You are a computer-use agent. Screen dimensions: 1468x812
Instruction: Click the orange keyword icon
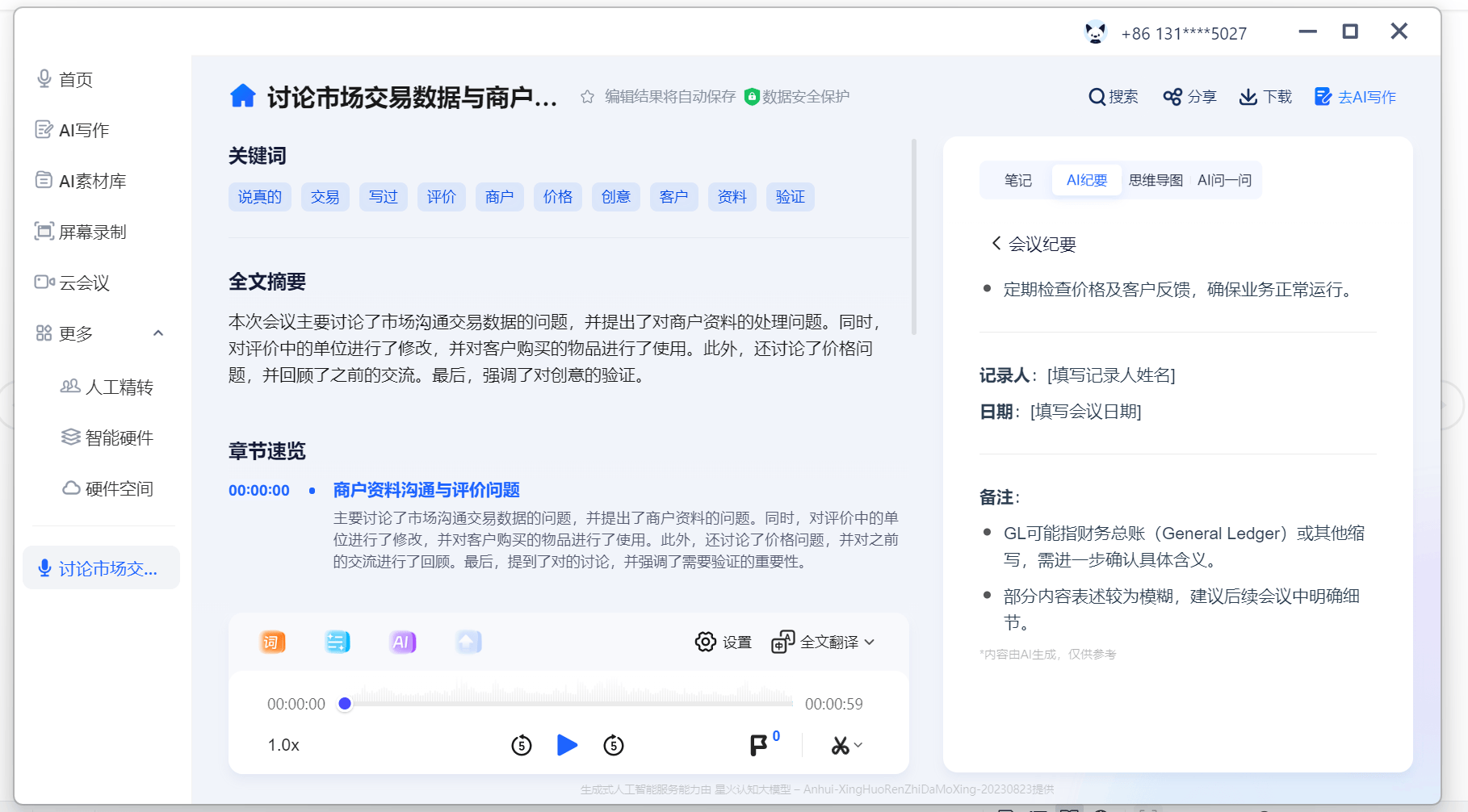272,642
